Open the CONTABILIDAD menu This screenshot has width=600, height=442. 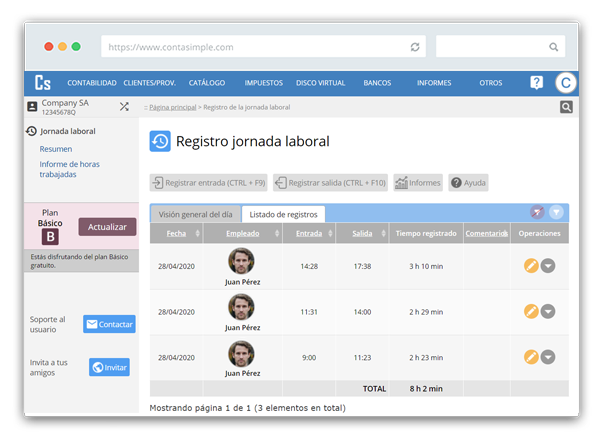click(x=92, y=83)
